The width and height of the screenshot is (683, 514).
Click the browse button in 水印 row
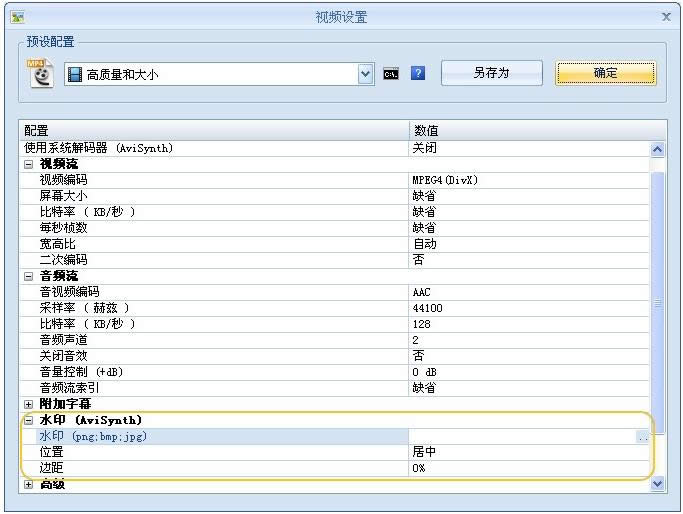642,436
